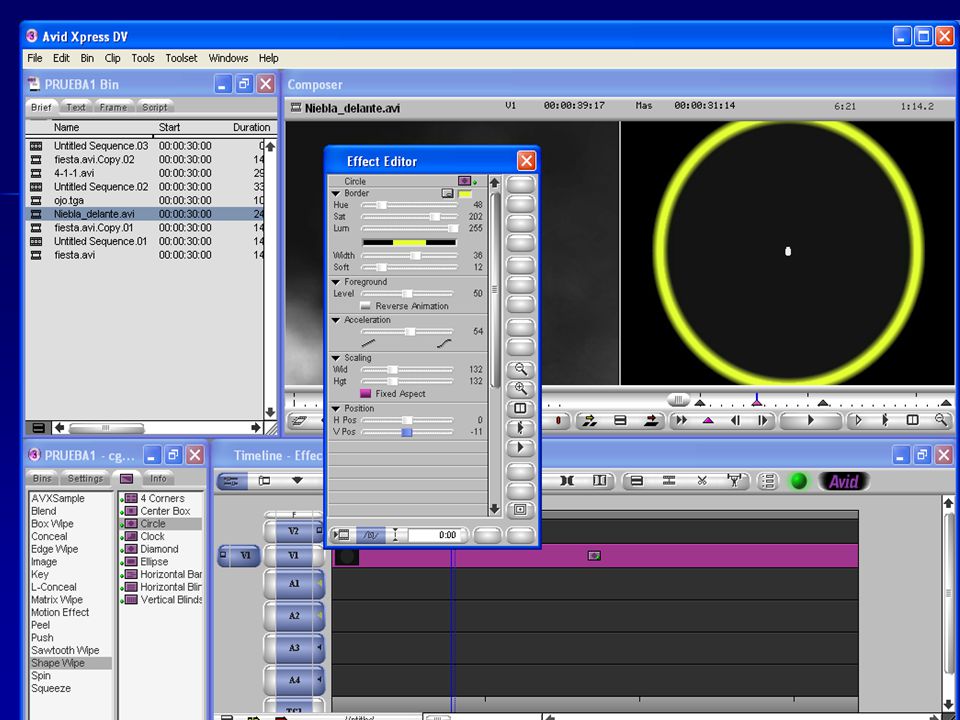Image resolution: width=960 pixels, height=720 pixels.
Task: Click the scissors add edit button in Timeline
Action: [702, 481]
